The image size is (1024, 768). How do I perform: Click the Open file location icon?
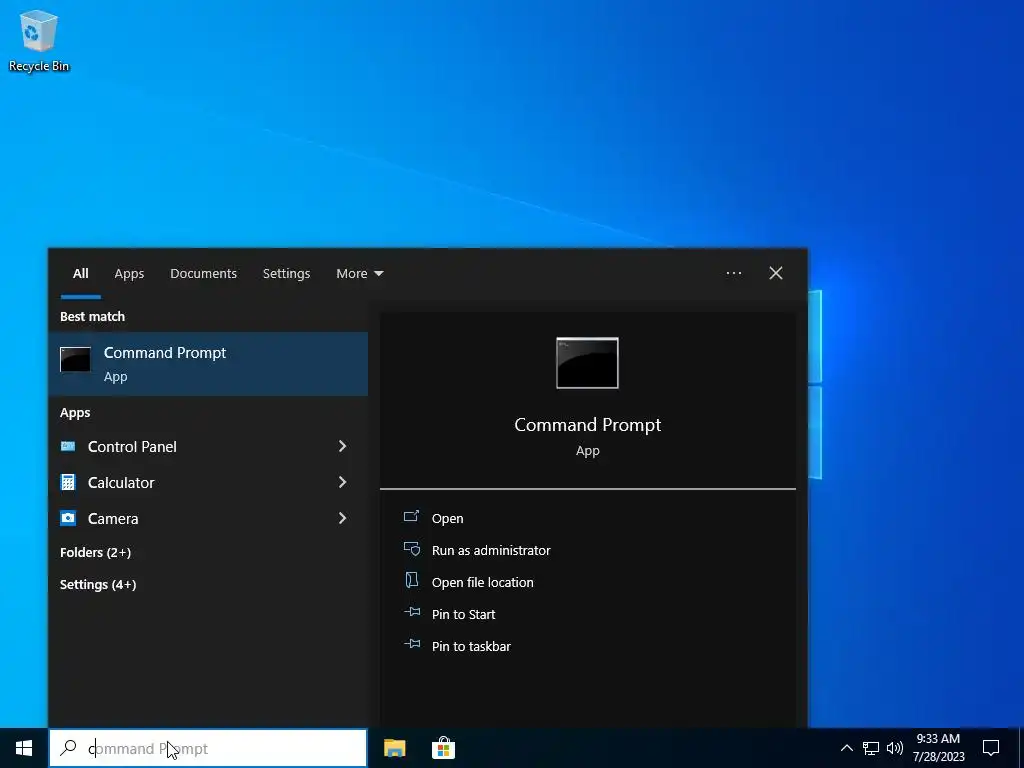pos(411,580)
